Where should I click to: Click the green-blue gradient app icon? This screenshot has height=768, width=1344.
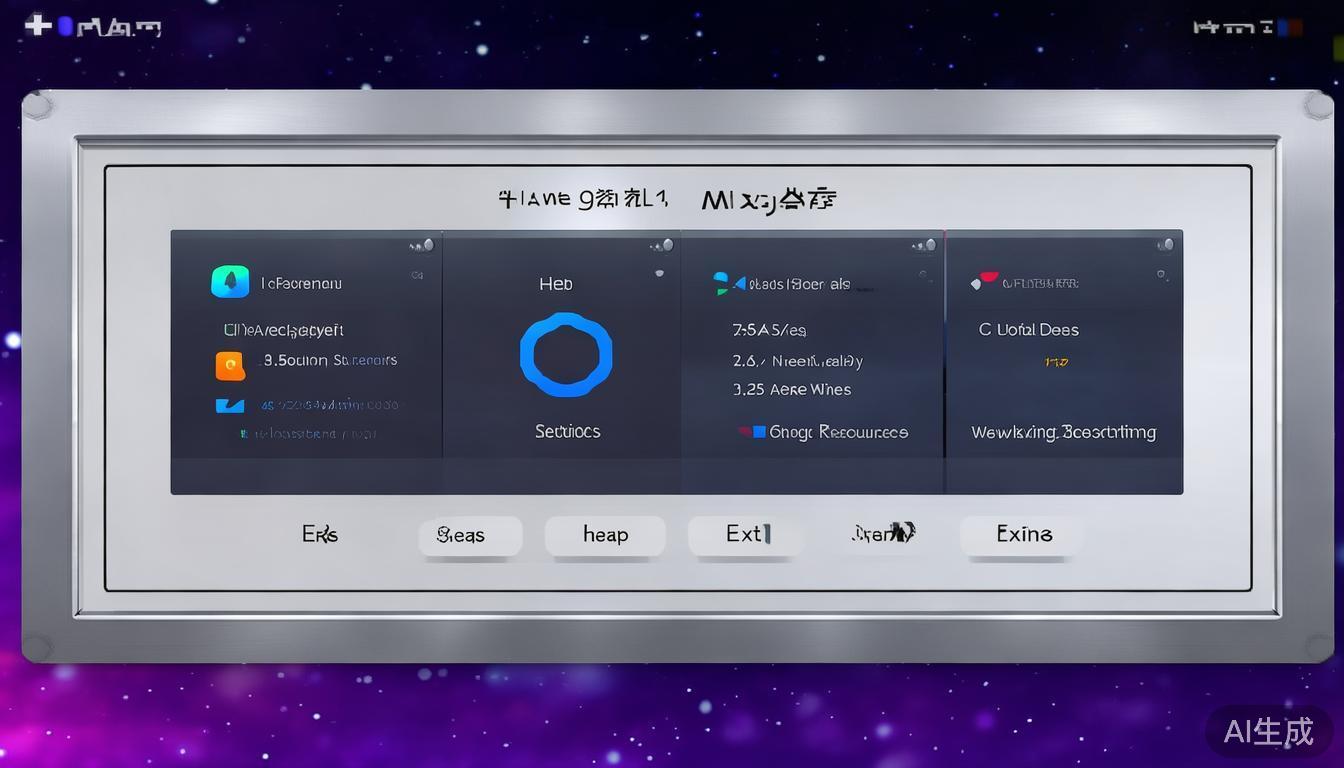[230, 282]
